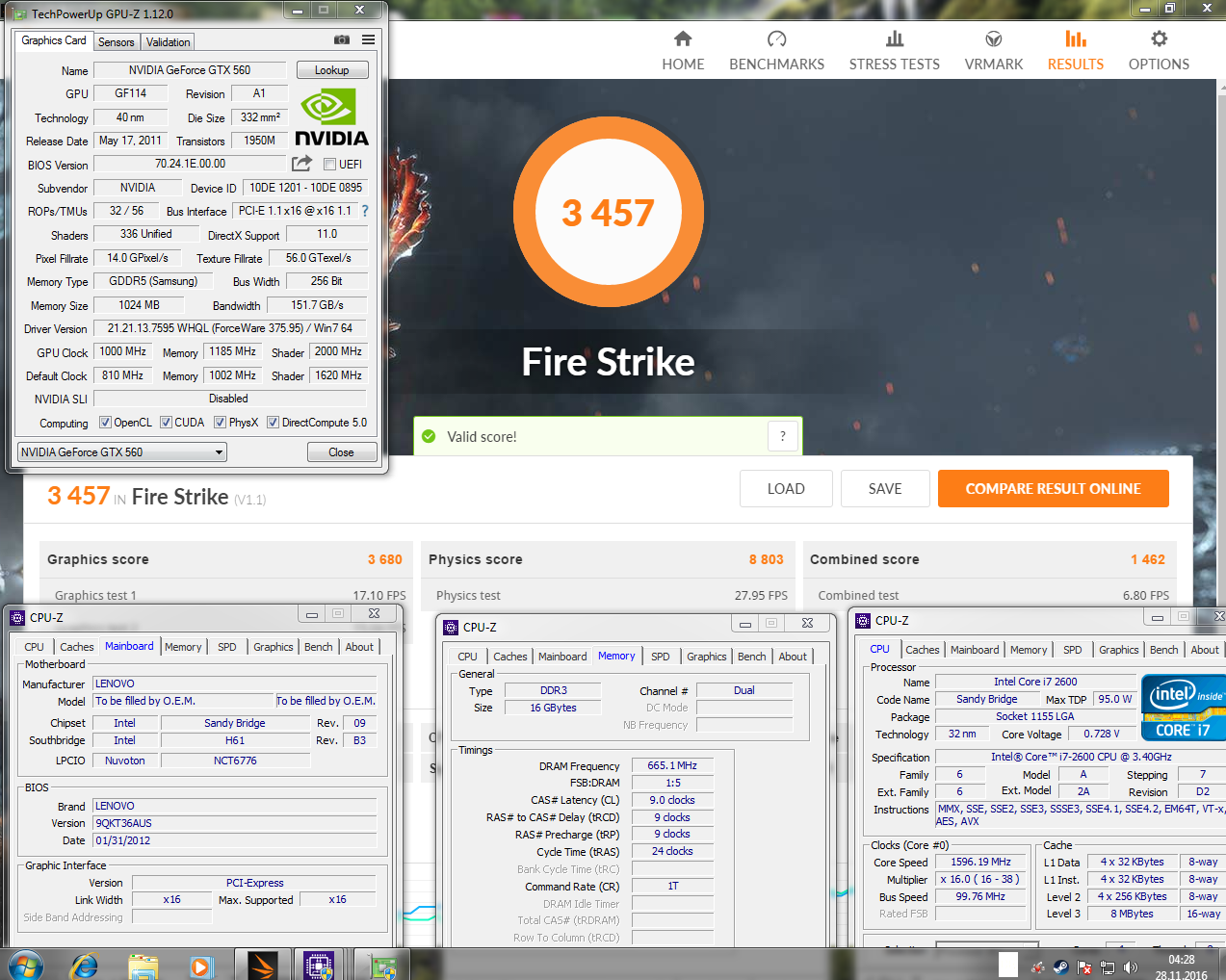The image size is (1226, 980).
Task: Click the volume speaker tray icon
Action: [x=1130, y=967]
